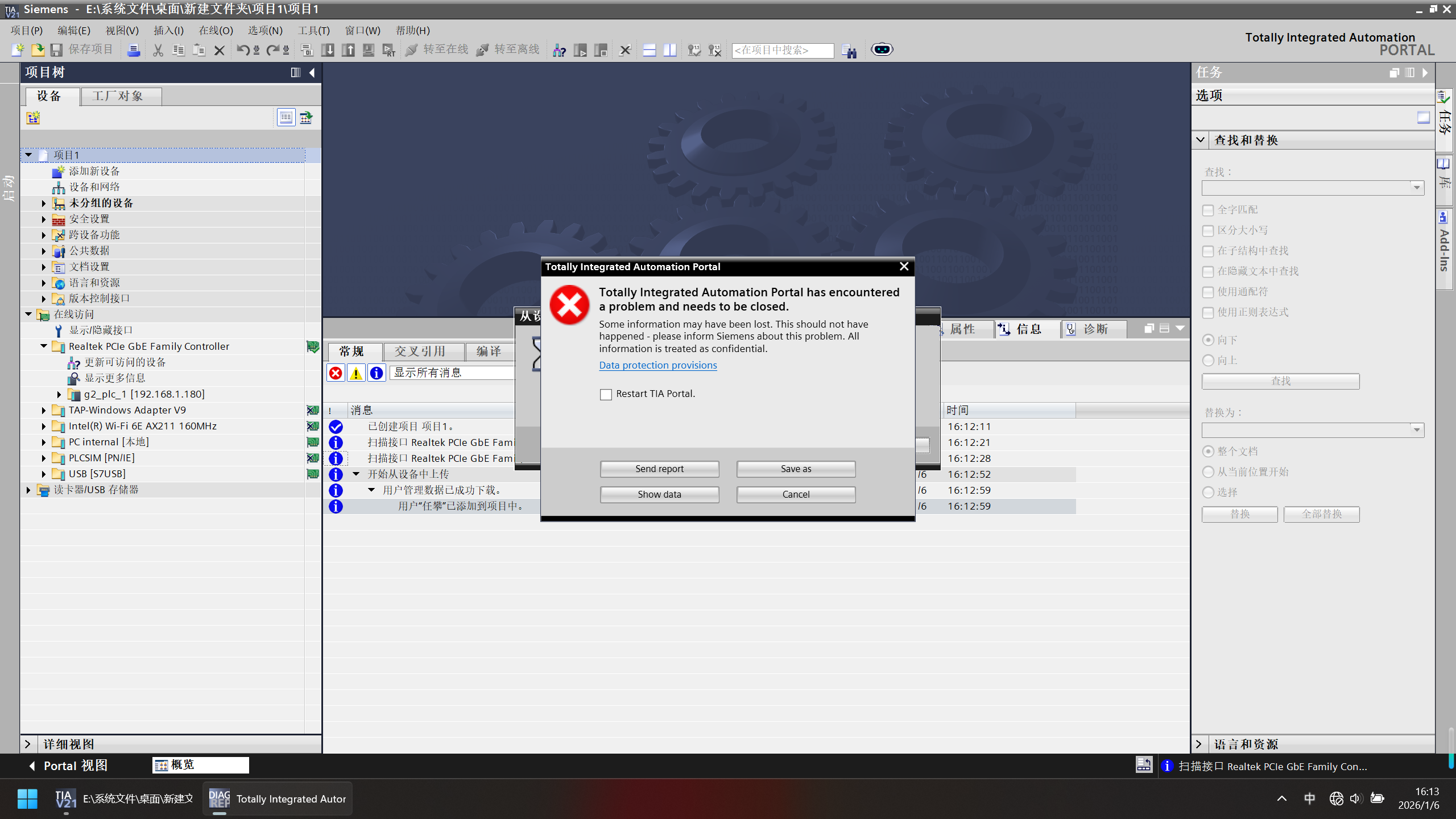Click the Send report button
The width and height of the screenshot is (1456, 819).
[x=659, y=469]
